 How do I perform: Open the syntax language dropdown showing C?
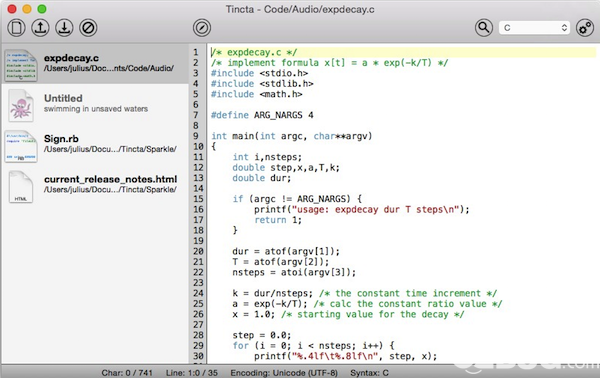(535, 28)
